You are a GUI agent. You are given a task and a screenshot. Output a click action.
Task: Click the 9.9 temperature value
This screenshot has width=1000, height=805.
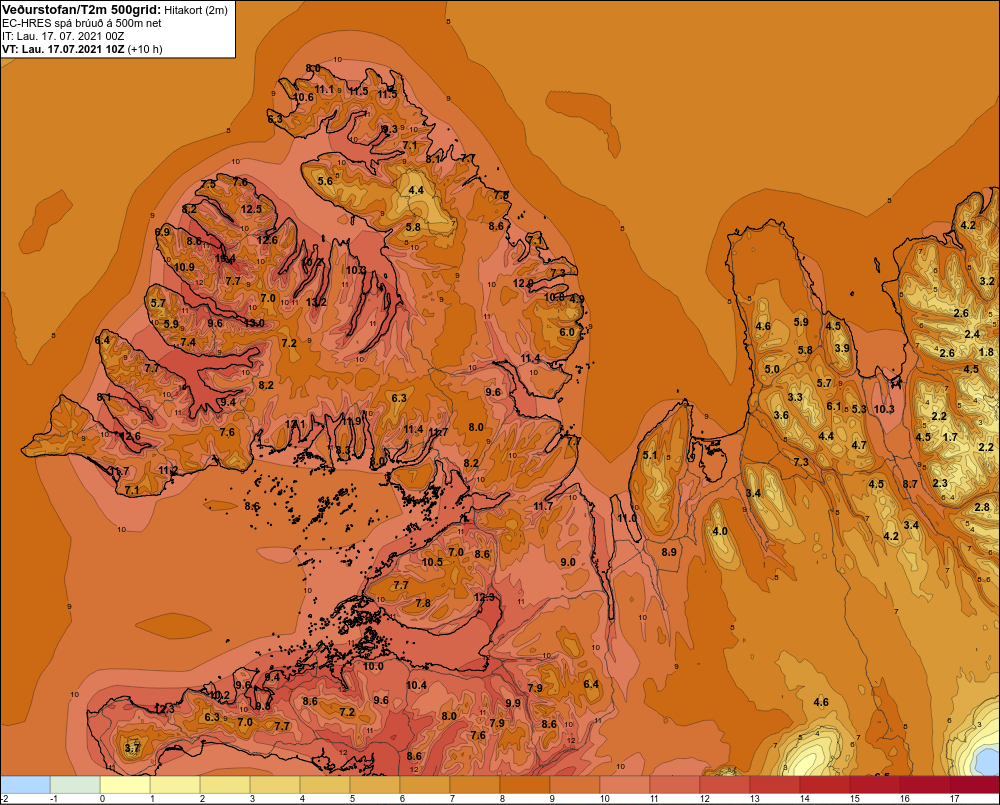[513, 704]
